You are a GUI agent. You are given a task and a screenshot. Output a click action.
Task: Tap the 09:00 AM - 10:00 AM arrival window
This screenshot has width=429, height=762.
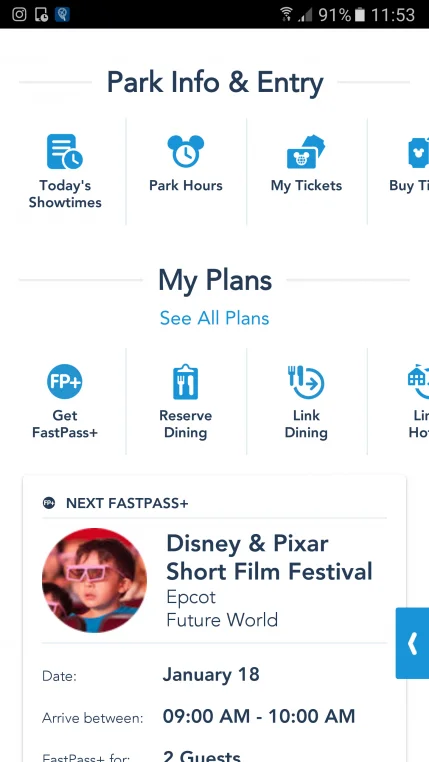click(258, 716)
